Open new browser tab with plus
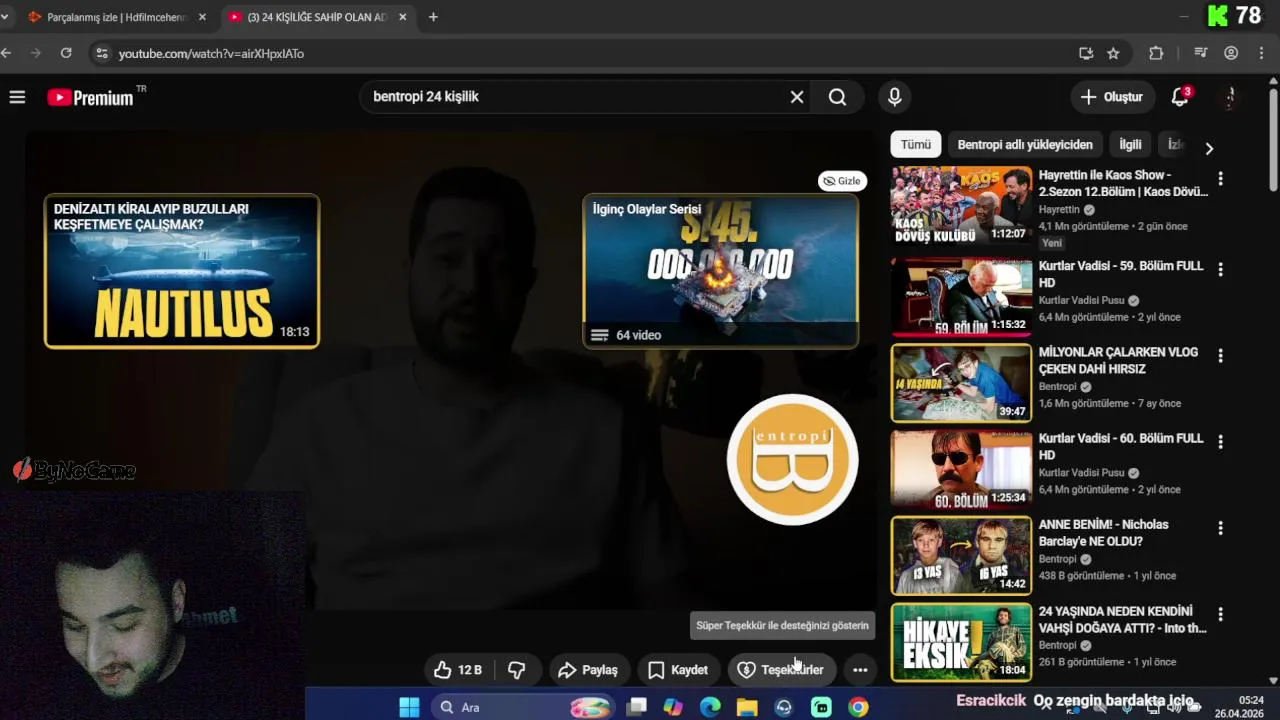This screenshot has width=1280, height=720. click(x=433, y=17)
